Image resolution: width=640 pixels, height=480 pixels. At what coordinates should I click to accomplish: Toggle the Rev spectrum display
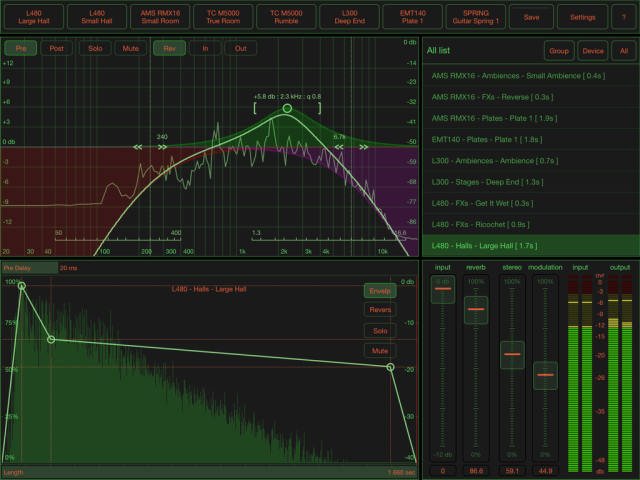pos(169,48)
